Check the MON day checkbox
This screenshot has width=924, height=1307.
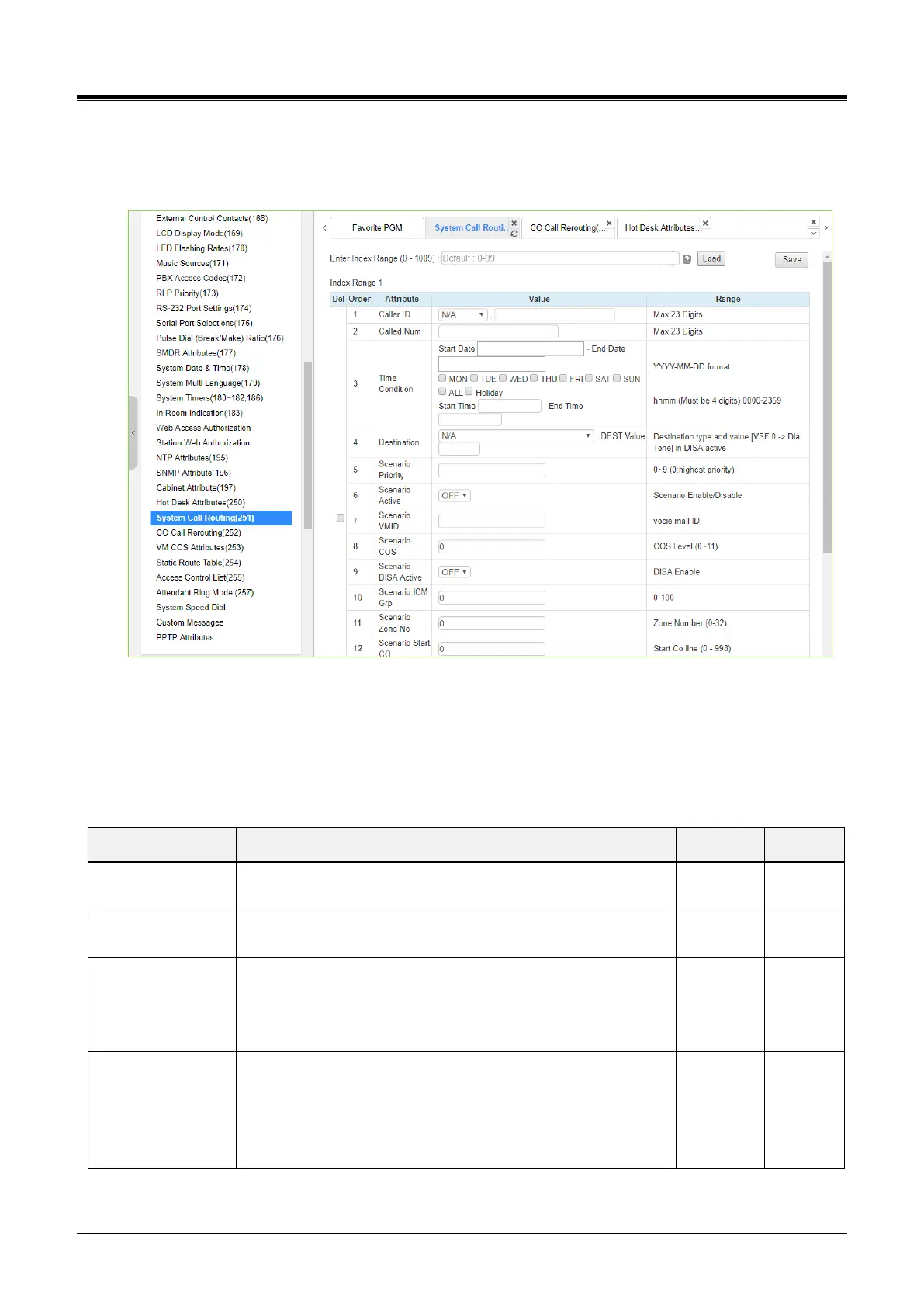pyautogui.click(x=442, y=378)
